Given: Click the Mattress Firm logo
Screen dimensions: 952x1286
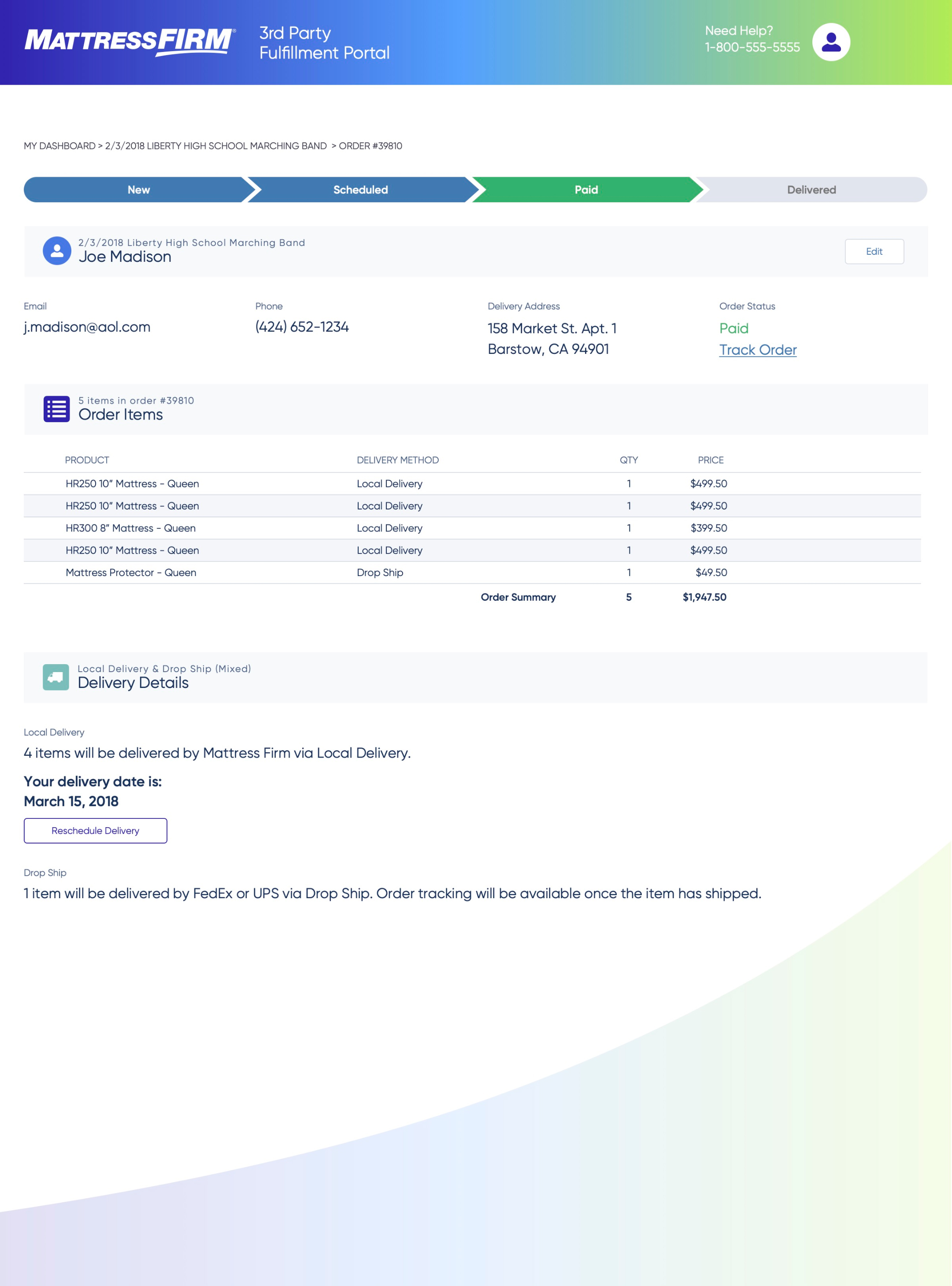Looking at the screenshot, I should tap(130, 41).
